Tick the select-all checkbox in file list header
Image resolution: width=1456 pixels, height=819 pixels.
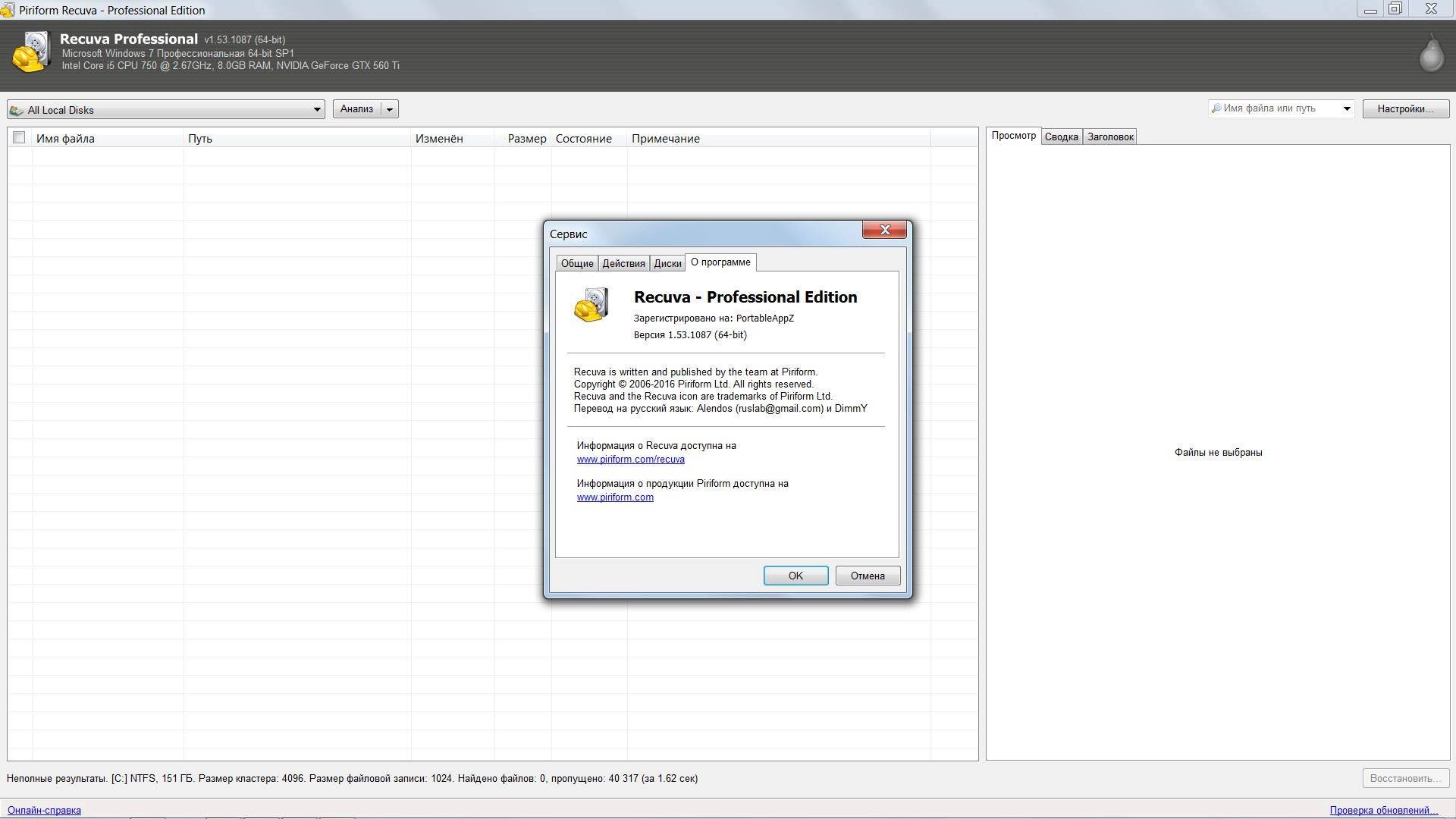point(19,137)
